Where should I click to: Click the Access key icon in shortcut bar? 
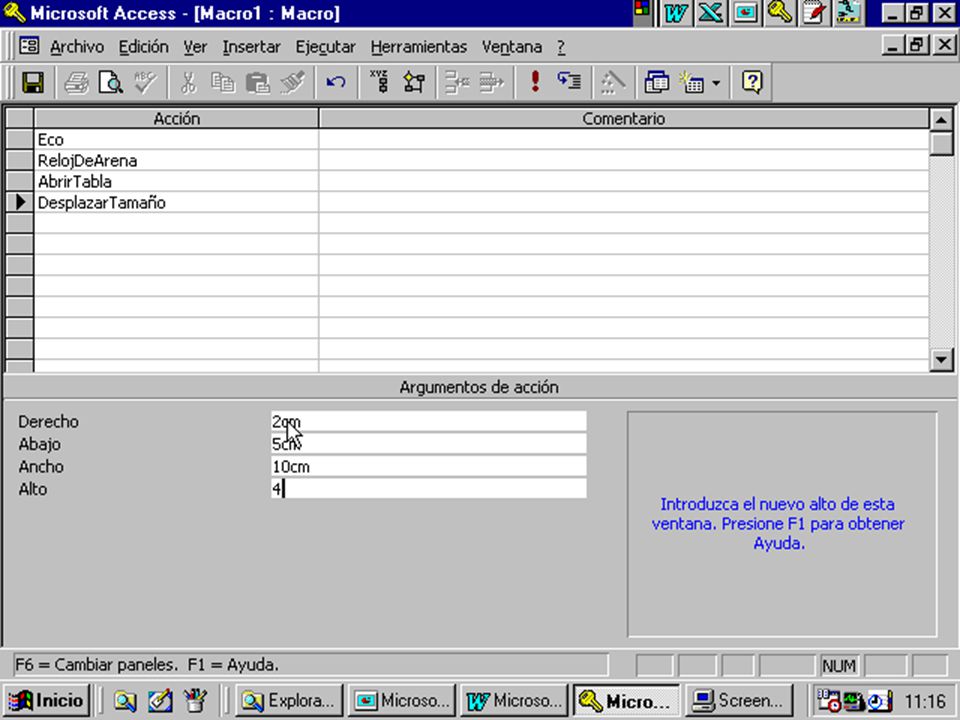click(779, 13)
